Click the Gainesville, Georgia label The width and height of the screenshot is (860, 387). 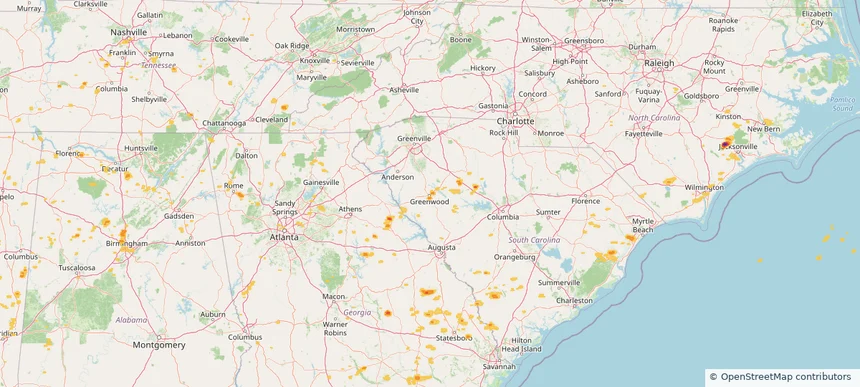point(321,182)
